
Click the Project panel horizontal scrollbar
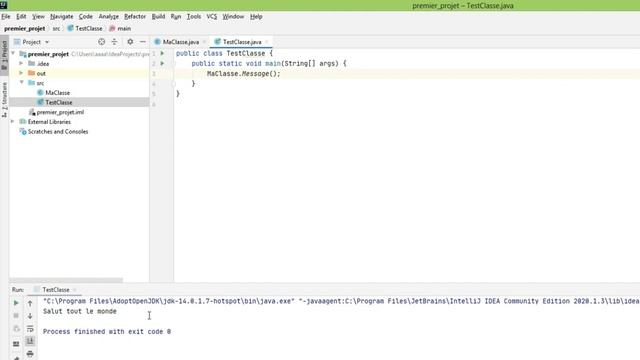point(66,280)
